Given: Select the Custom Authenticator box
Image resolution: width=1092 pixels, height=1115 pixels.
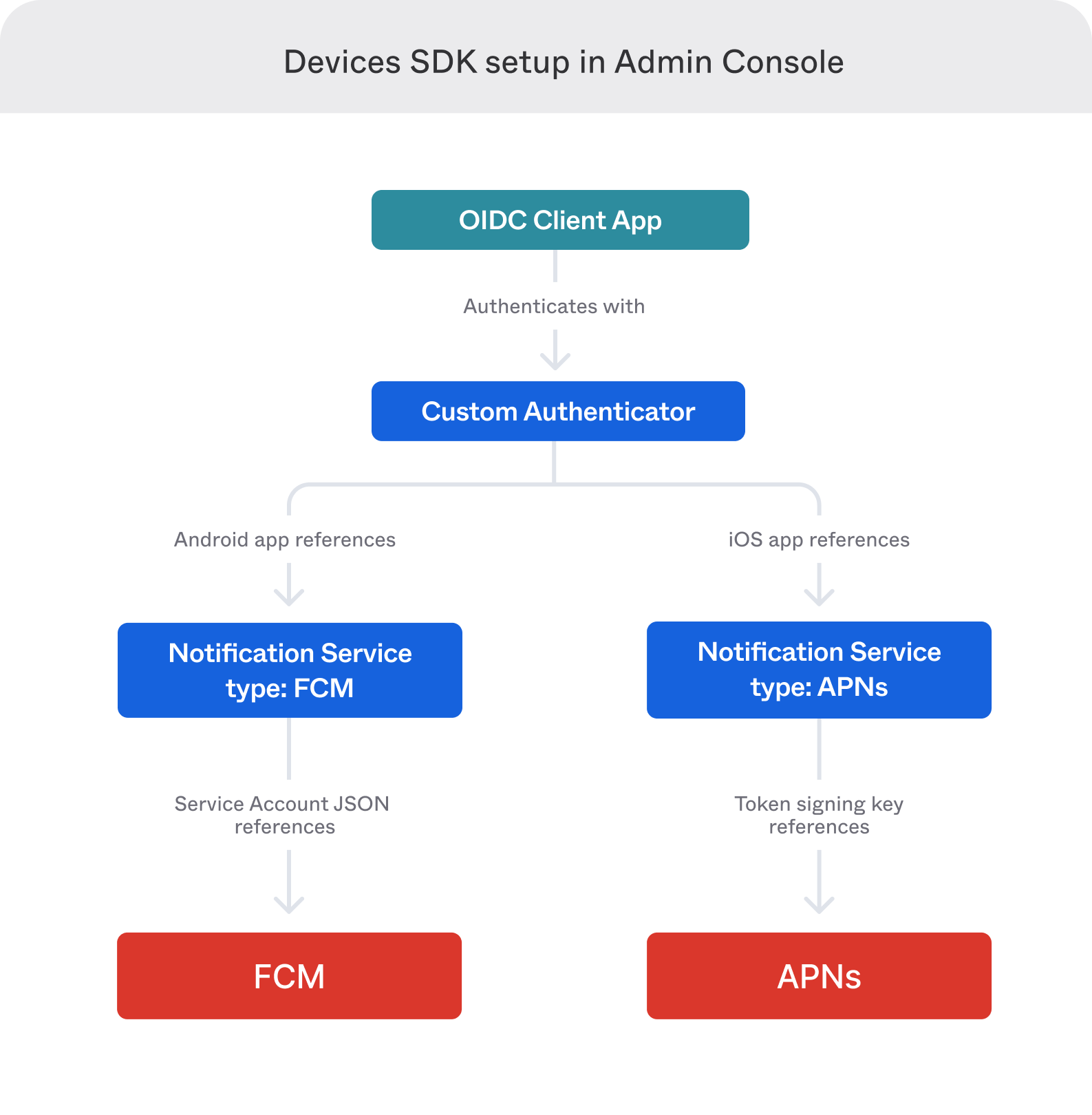Looking at the screenshot, I should point(558,412).
